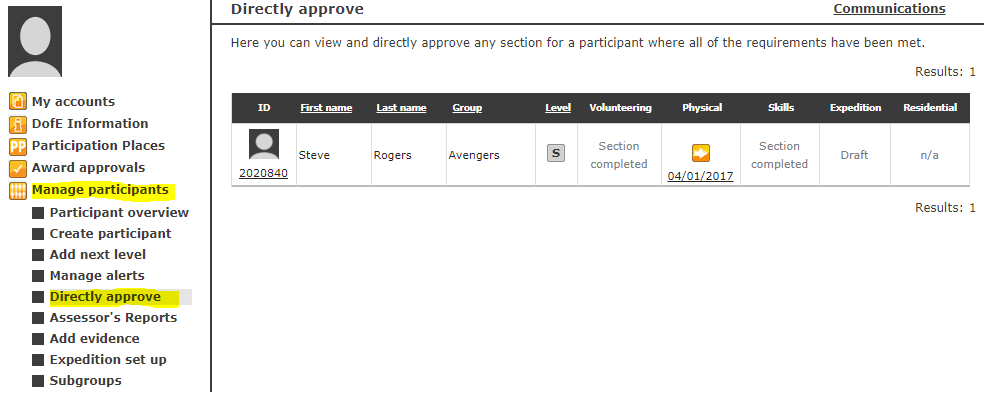Open participant ID 2020840
The image size is (984, 396).
(x=264, y=173)
